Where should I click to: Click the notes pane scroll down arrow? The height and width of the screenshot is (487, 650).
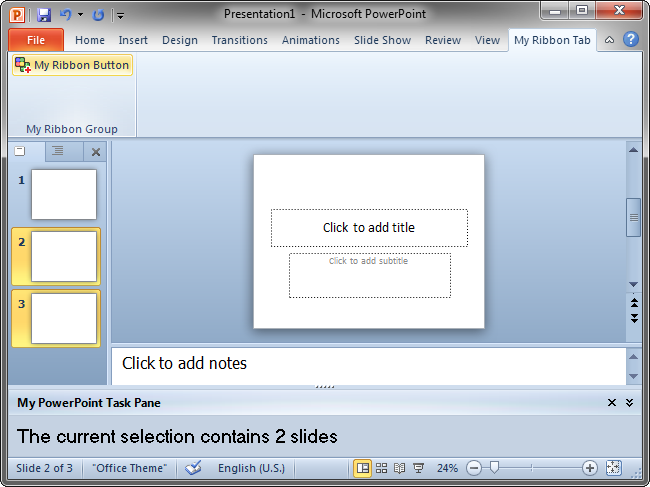633,376
